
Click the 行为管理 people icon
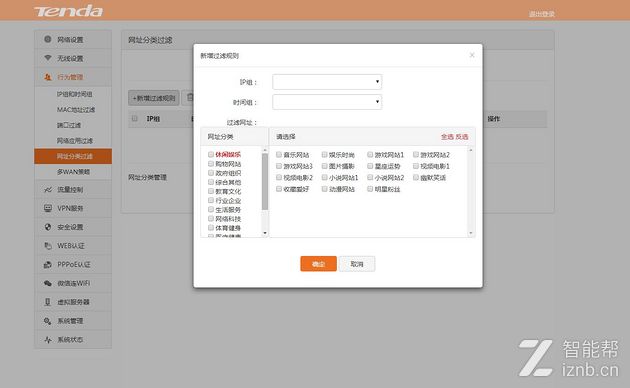pos(48,77)
